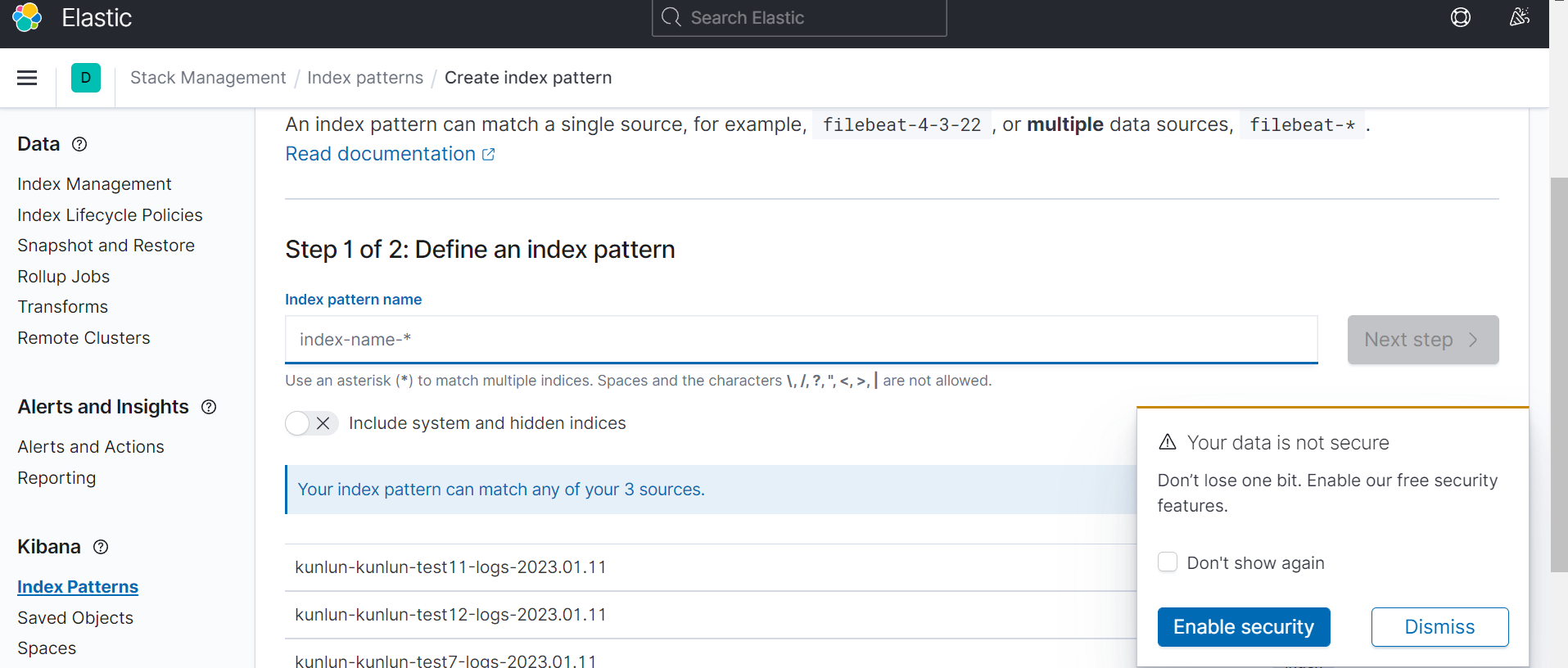Go to Index patterns breadcrumb
Viewport: 1568px width, 668px height.
click(x=365, y=78)
